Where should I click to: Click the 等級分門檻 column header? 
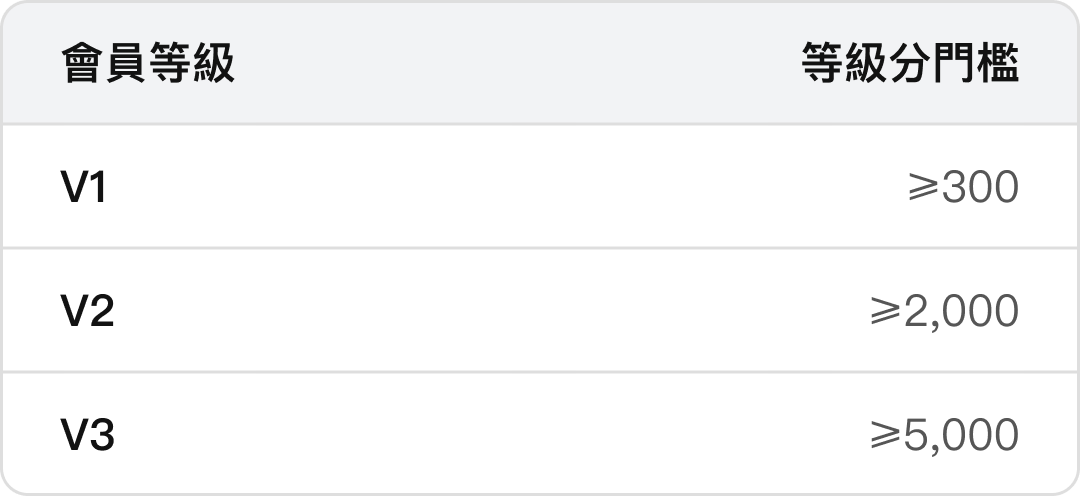[909, 65]
